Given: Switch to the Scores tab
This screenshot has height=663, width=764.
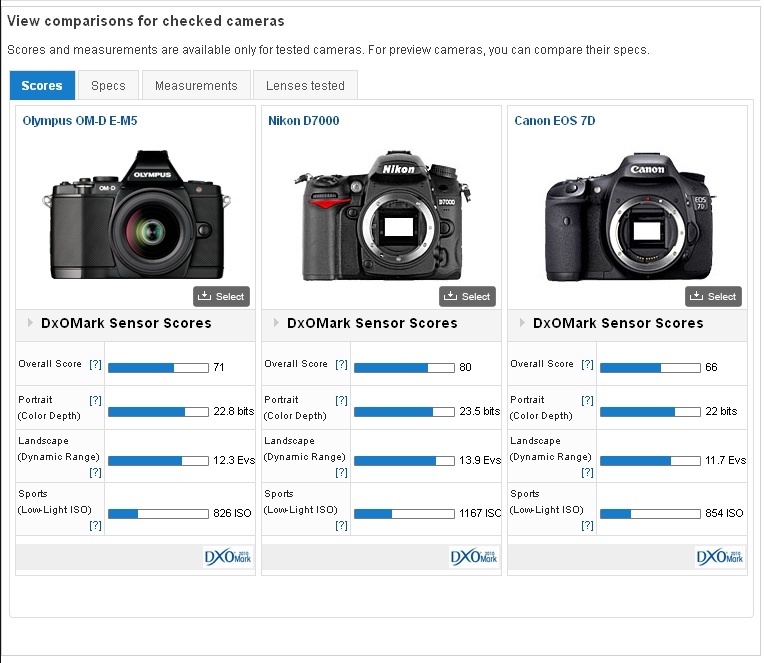Looking at the screenshot, I should (x=42, y=85).
